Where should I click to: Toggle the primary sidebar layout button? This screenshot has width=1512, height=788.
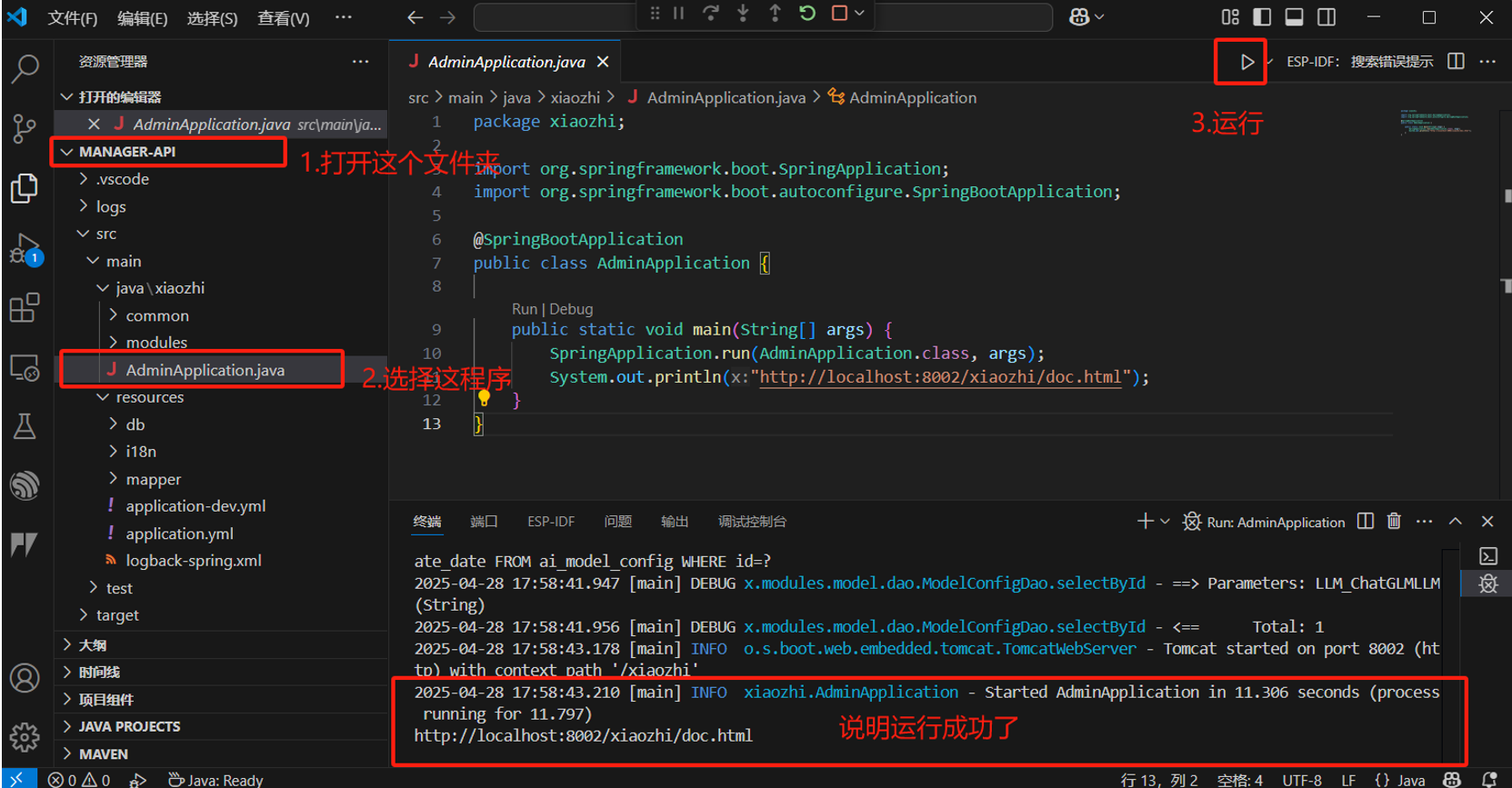[x=1262, y=16]
